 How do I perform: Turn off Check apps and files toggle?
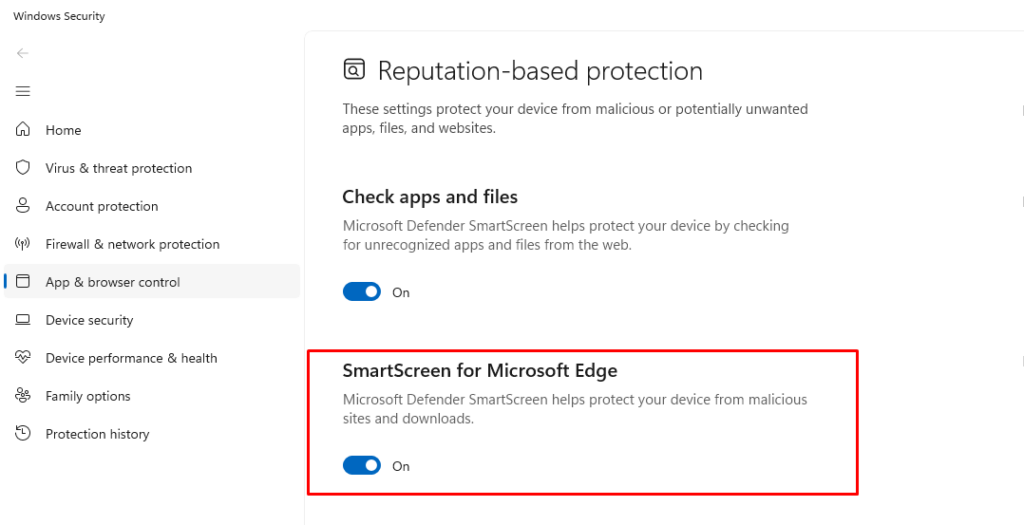click(362, 292)
